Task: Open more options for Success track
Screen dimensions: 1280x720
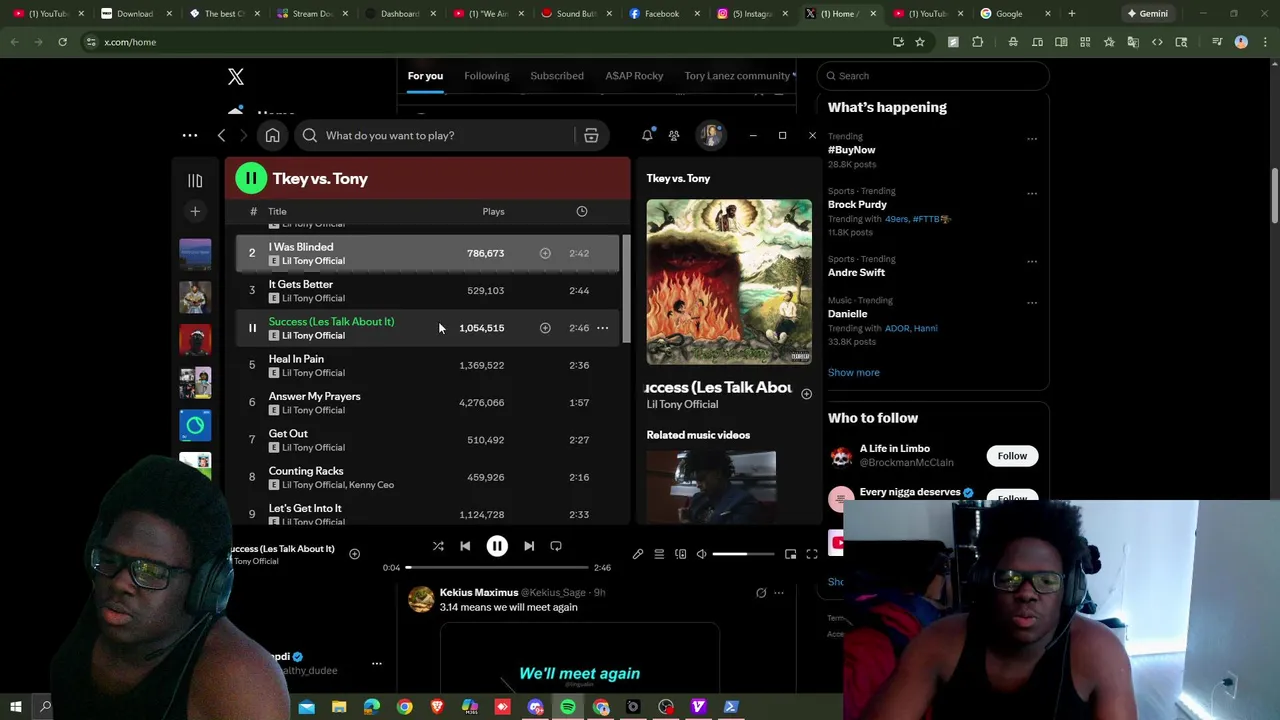Action: tap(602, 328)
